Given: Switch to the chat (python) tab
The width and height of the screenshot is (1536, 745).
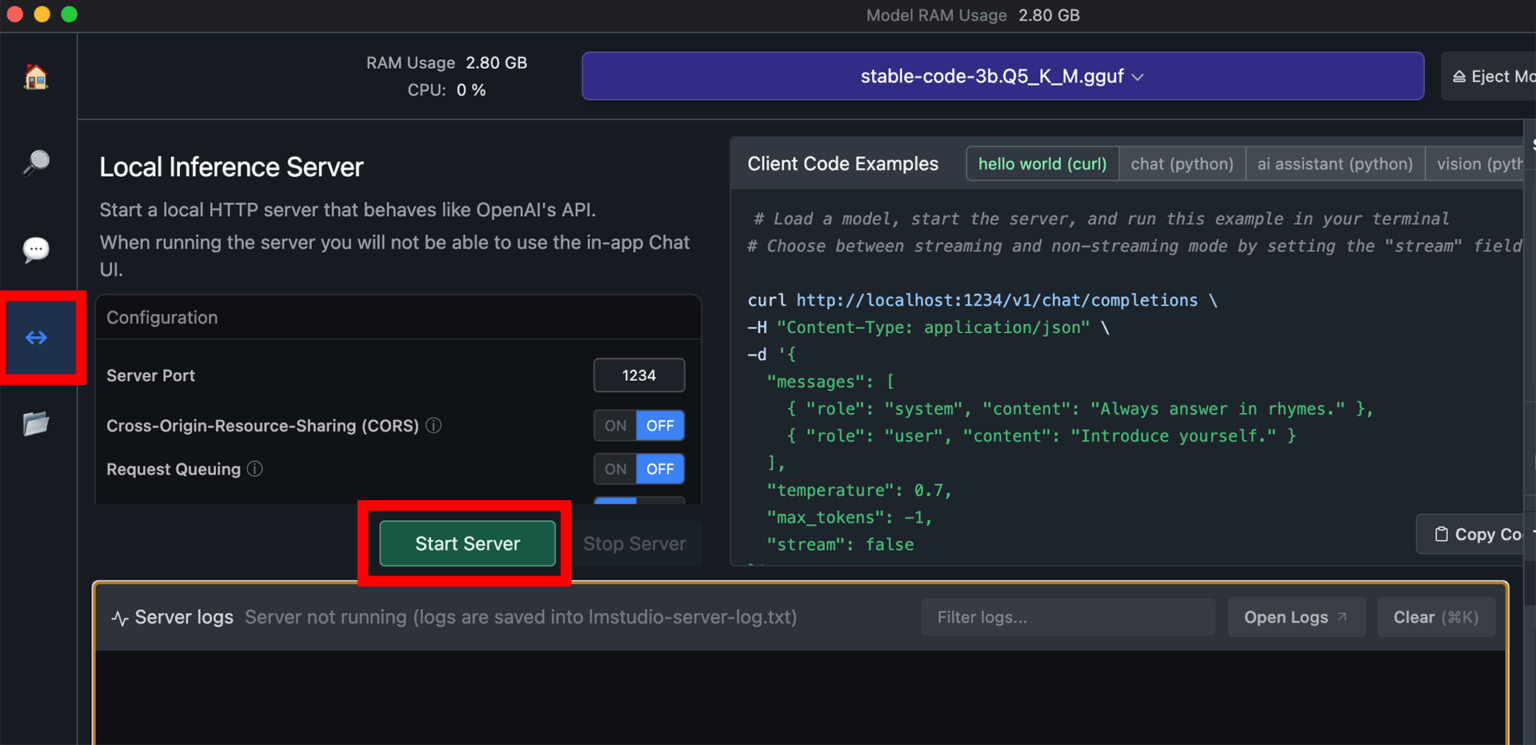Looking at the screenshot, I should tap(1181, 163).
